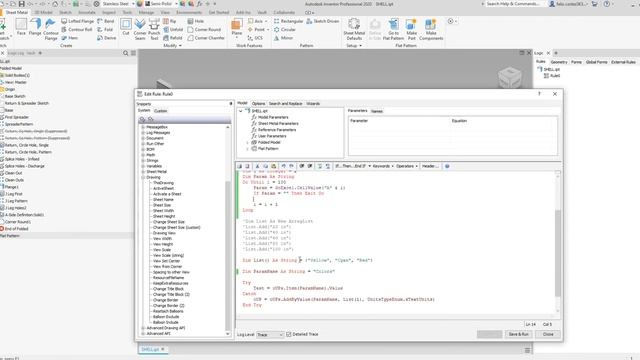
Task: Click the Header button
Action: 430,166
